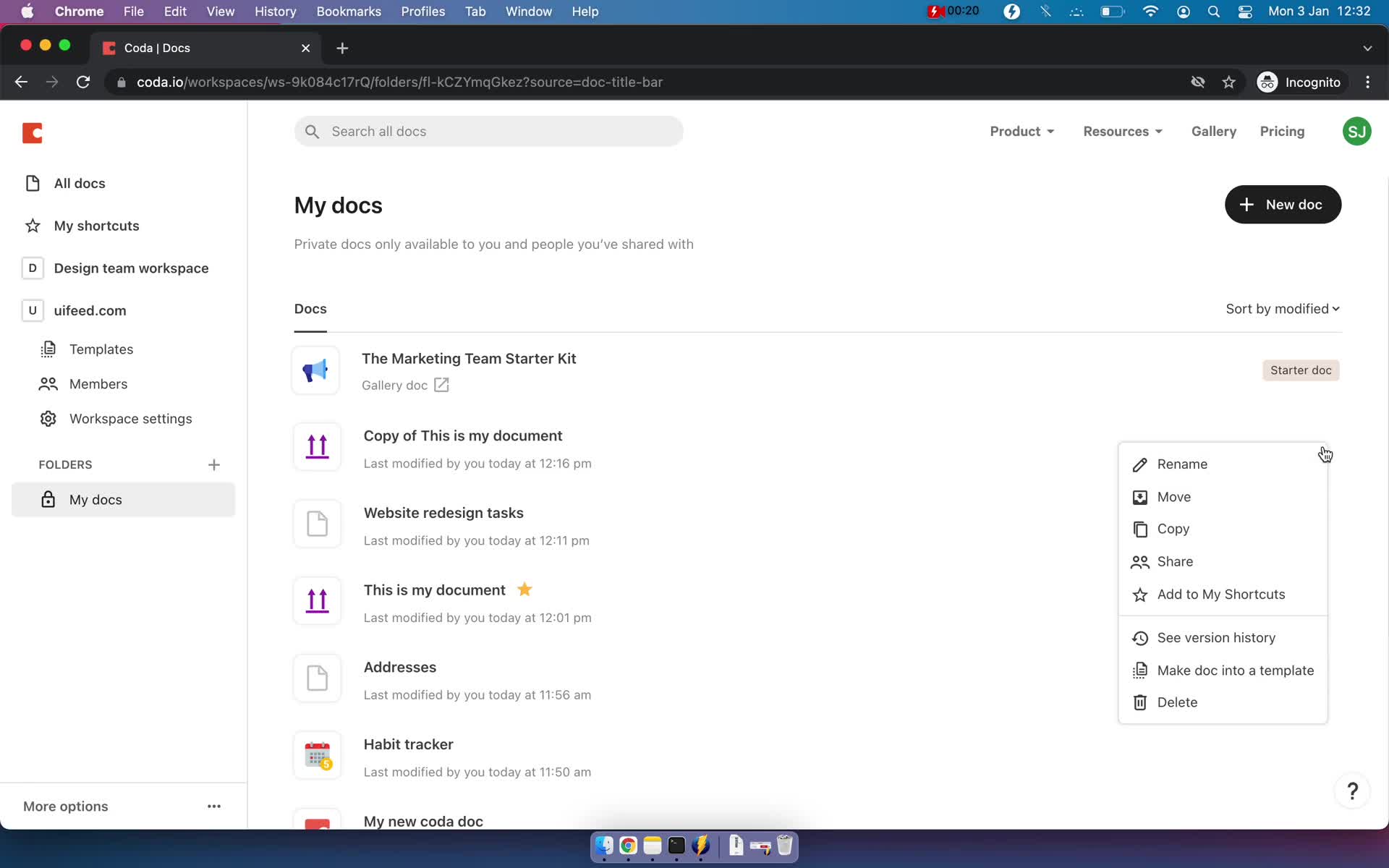Click the Habit tracker calendar icon

(317, 755)
